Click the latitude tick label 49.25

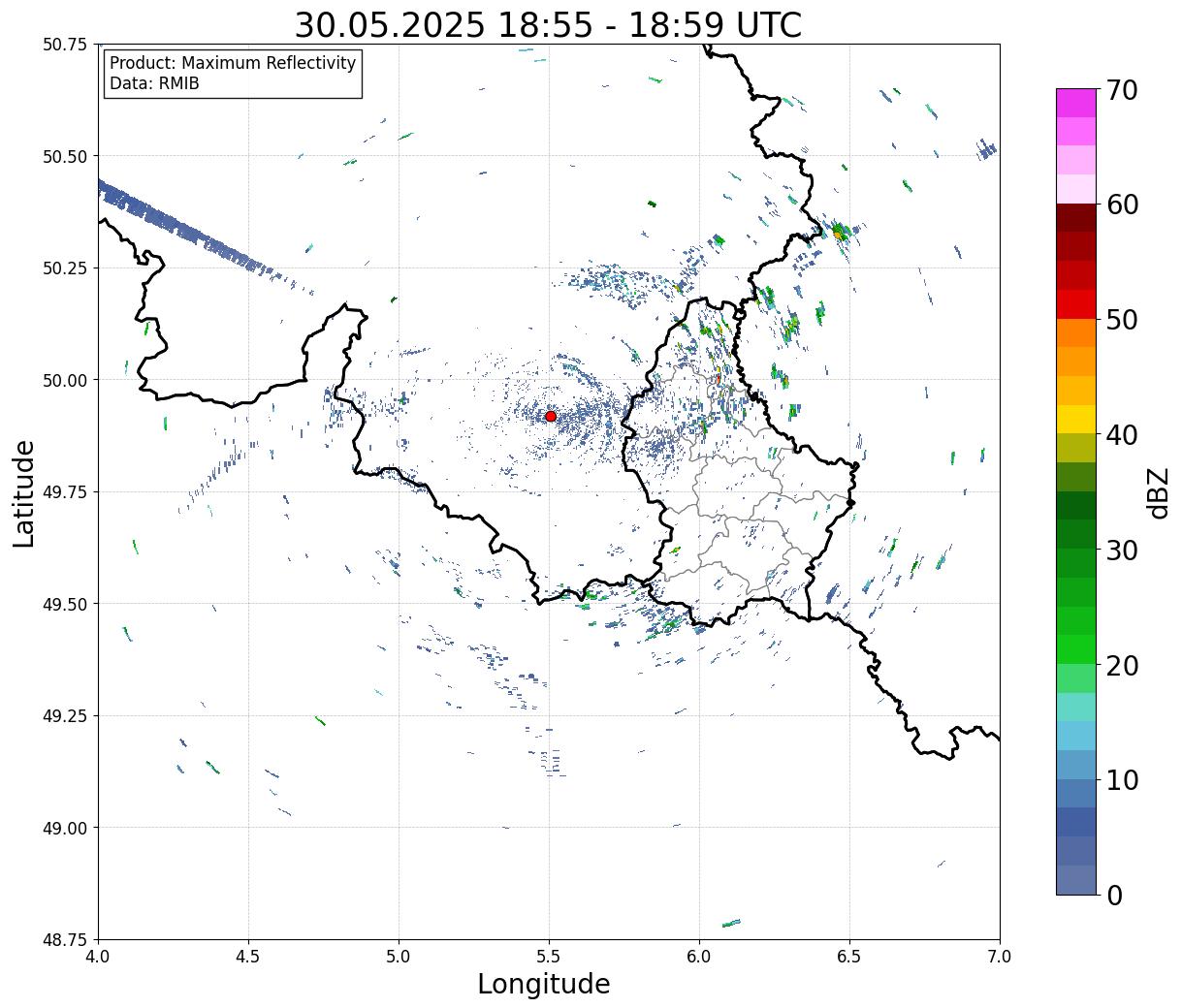[65, 716]
